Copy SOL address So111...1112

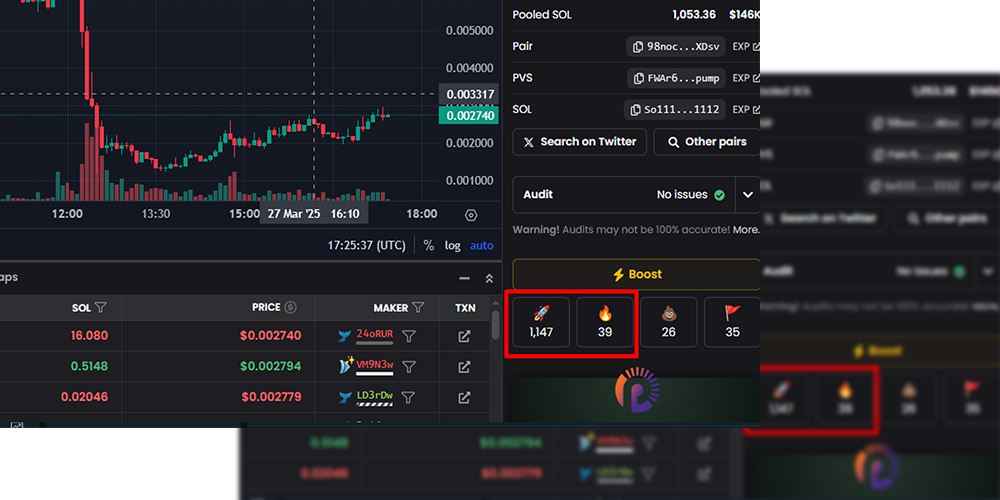pos(674,110)
